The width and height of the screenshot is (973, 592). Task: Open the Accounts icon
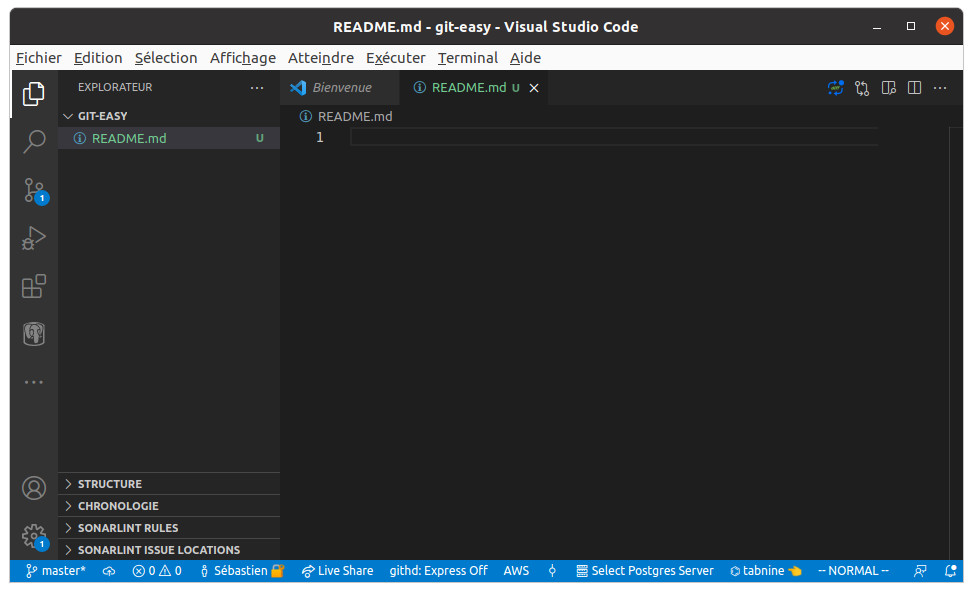pos(34,488)
